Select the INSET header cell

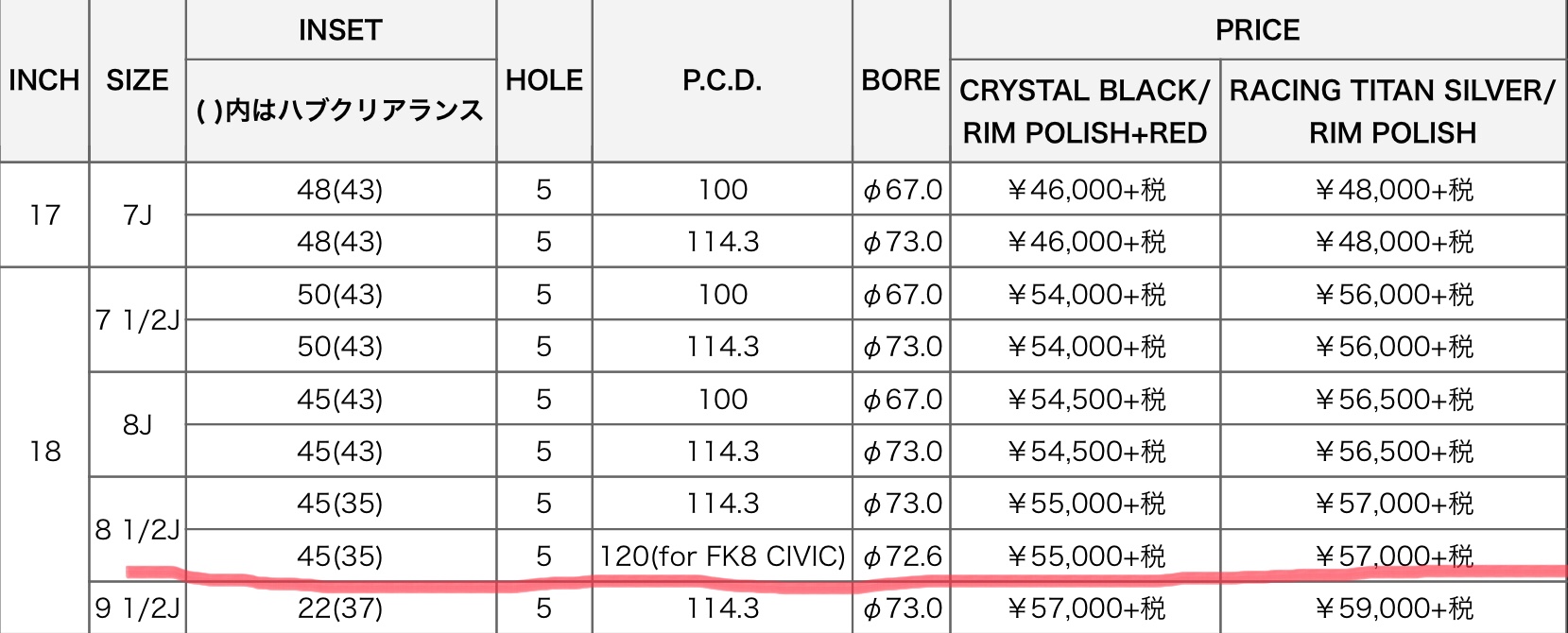[340, 30]
